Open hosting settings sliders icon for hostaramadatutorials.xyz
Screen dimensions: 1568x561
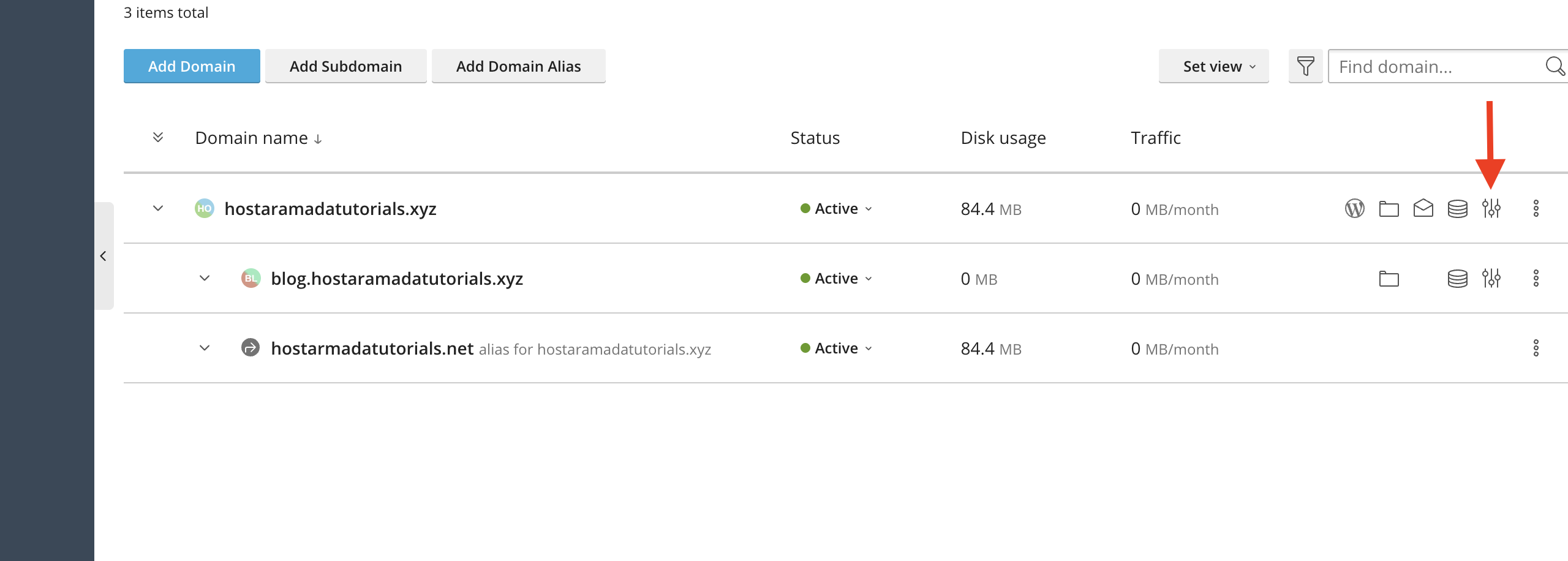[1491, 209]
